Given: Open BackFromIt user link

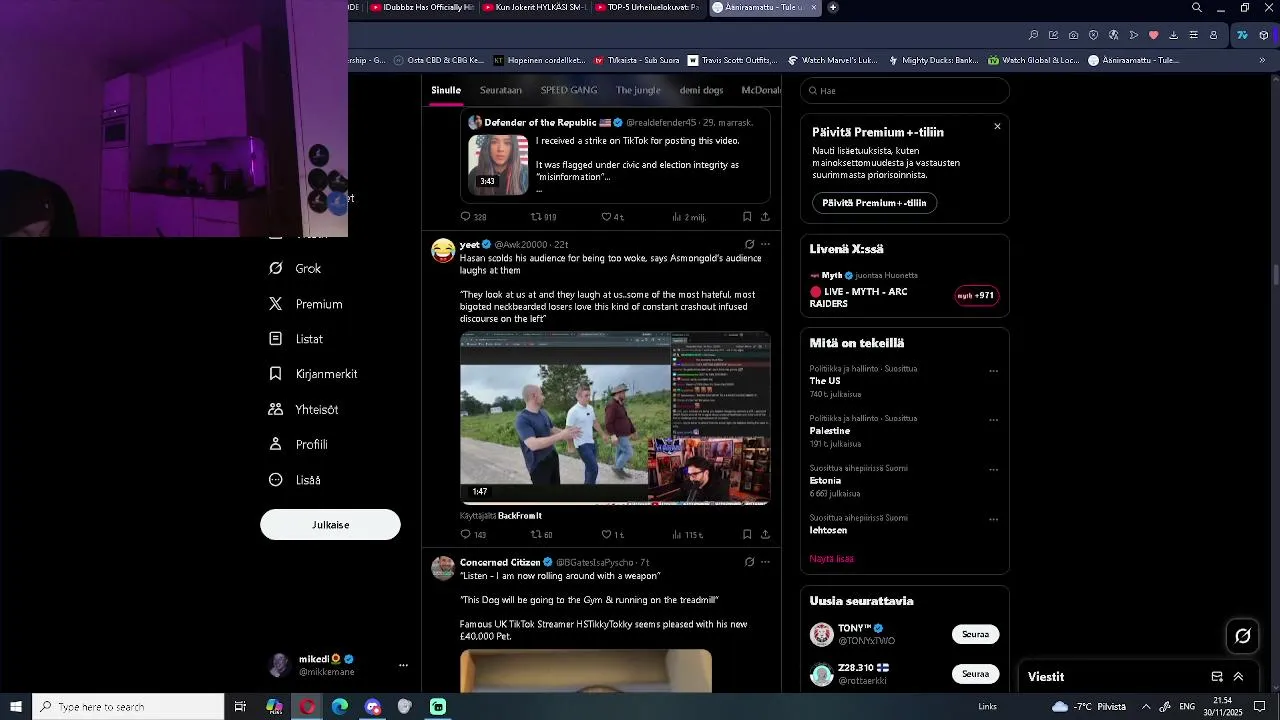Looking at the screenshot, I should (520, 516).
